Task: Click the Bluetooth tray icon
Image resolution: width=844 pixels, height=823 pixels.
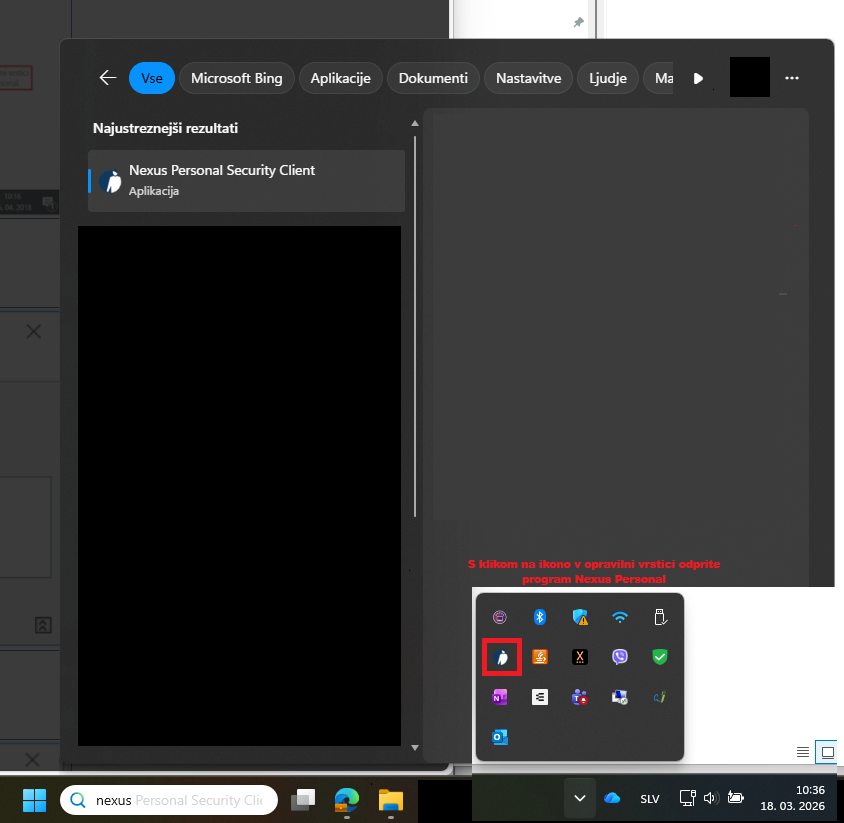Action: (540, 617)
